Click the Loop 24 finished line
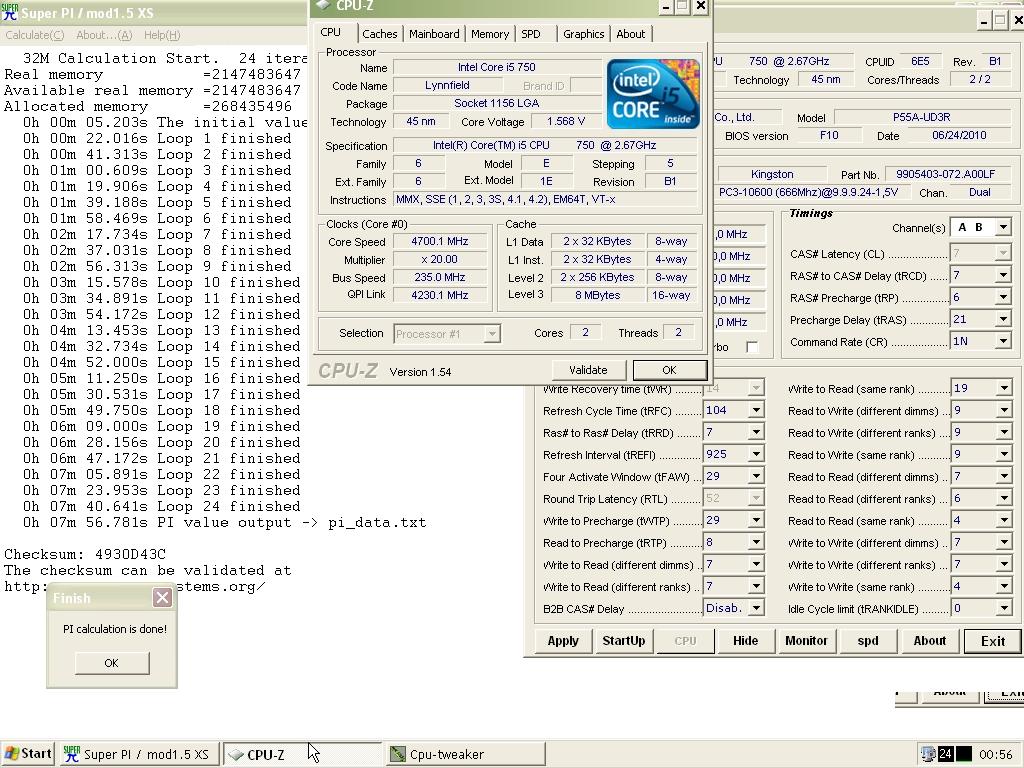The image size is (1024, 768). click(x=161, y=506)
